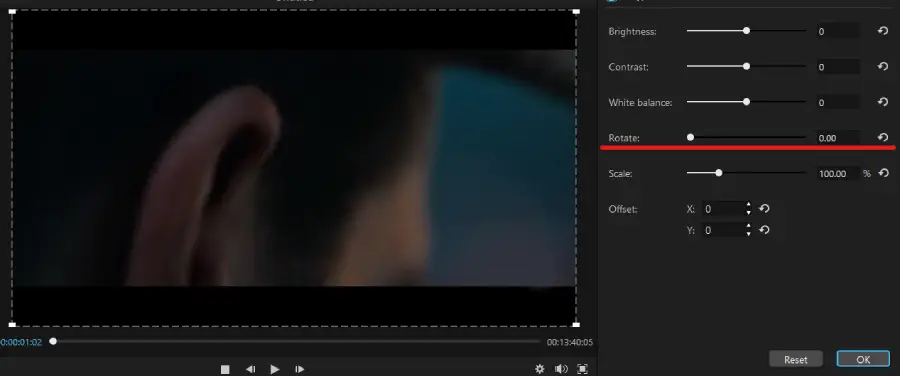
Task: Click the Scale field showing 100.00
Action: (x=838, y=173)
